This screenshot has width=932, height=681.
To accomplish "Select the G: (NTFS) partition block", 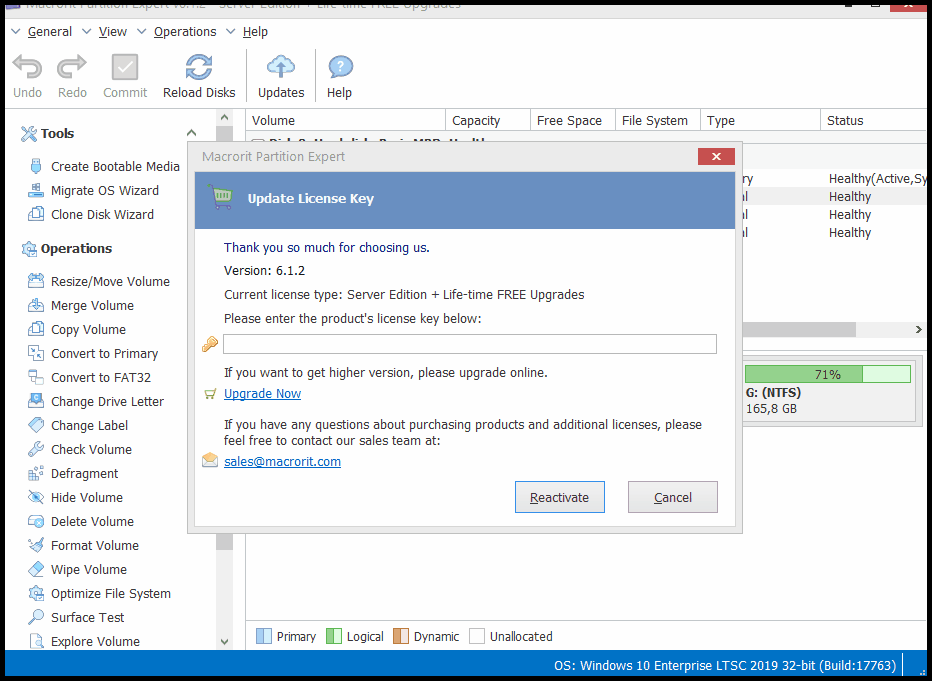I will click(x=829, y=392).
